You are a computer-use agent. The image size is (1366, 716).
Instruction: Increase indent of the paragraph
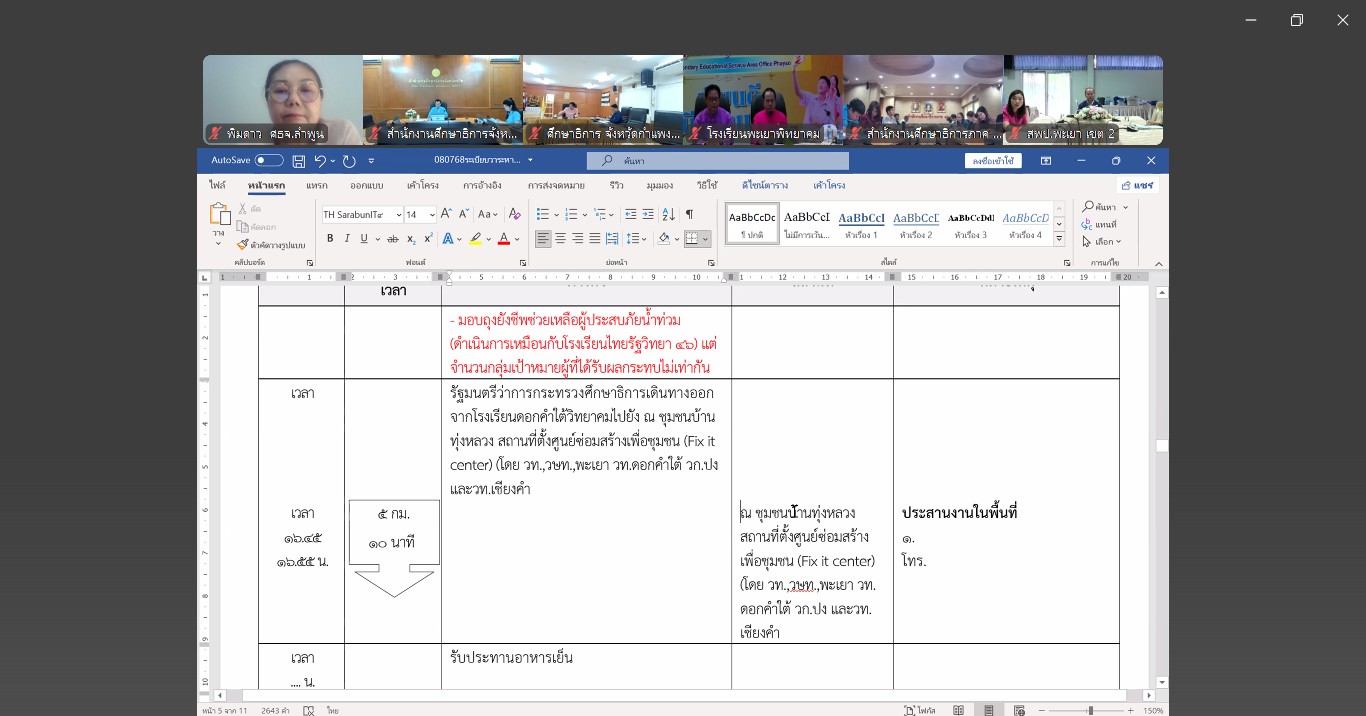648,214
